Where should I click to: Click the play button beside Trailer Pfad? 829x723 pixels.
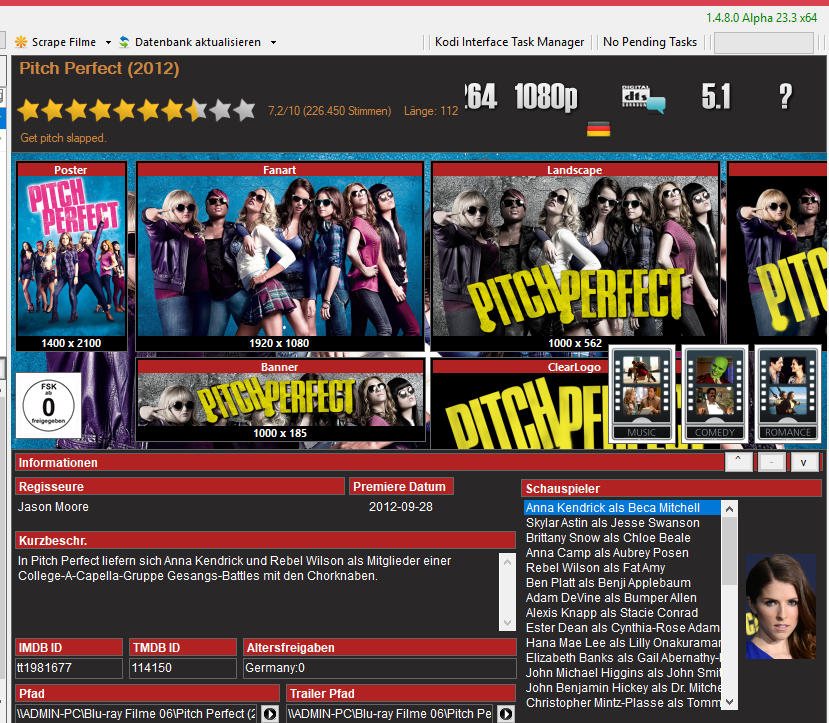[505, 713]
